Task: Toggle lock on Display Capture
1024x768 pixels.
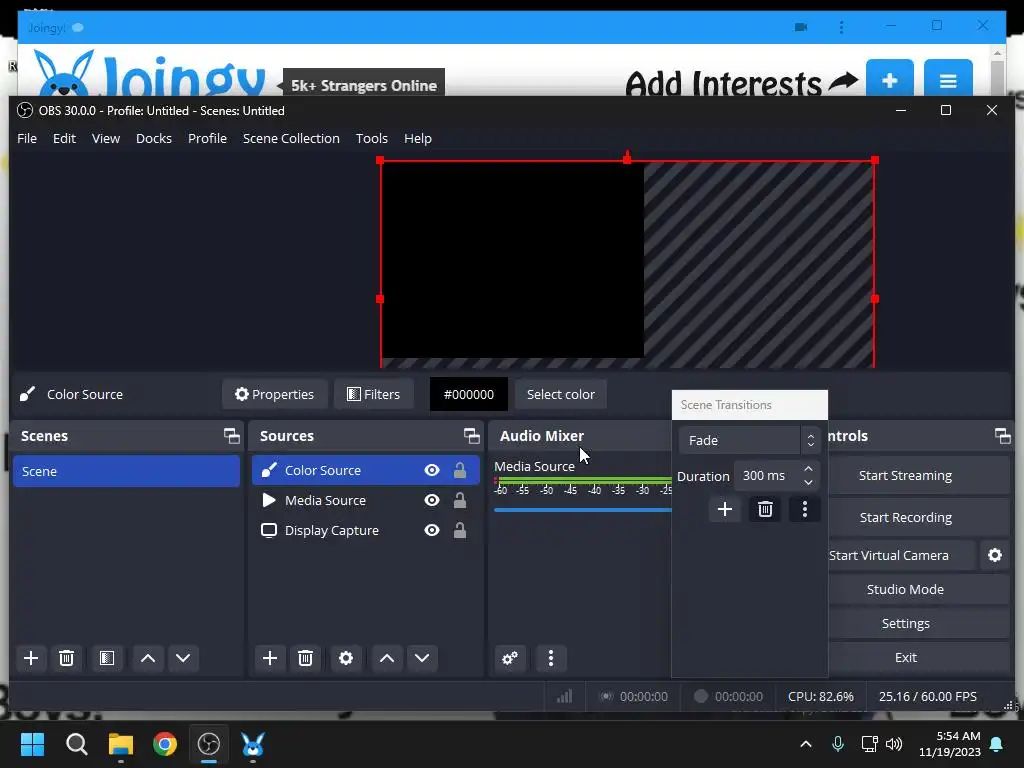Action: [x=460, y=530]
